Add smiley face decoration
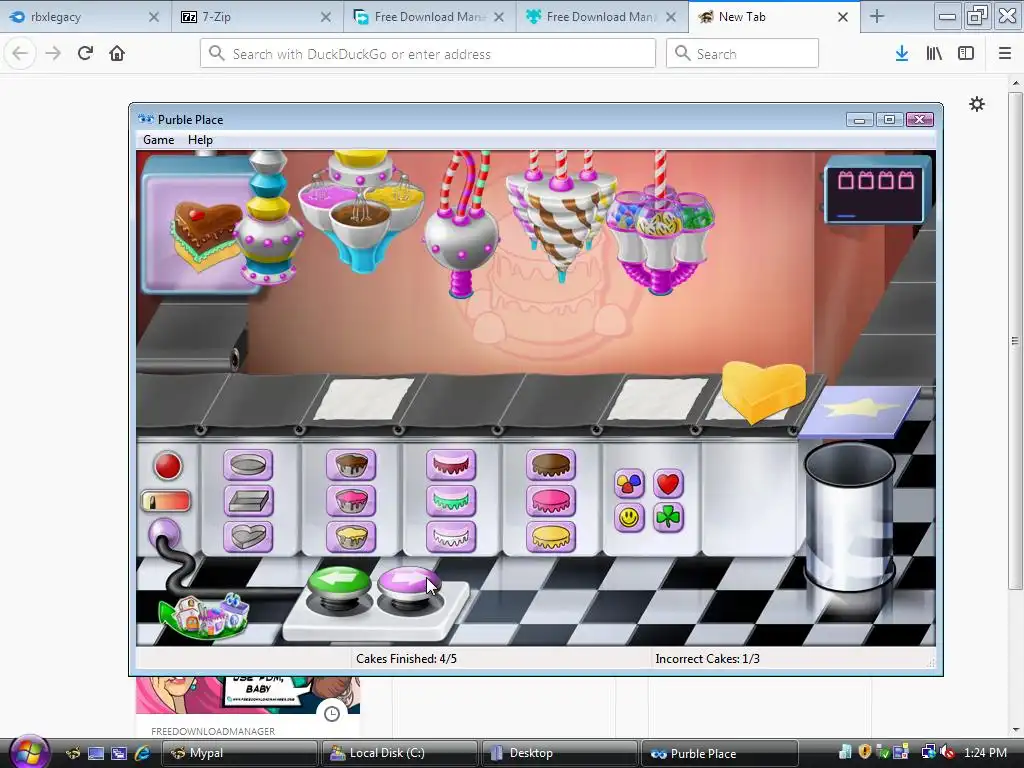1024x768 pixels. (x=630, y=518)
